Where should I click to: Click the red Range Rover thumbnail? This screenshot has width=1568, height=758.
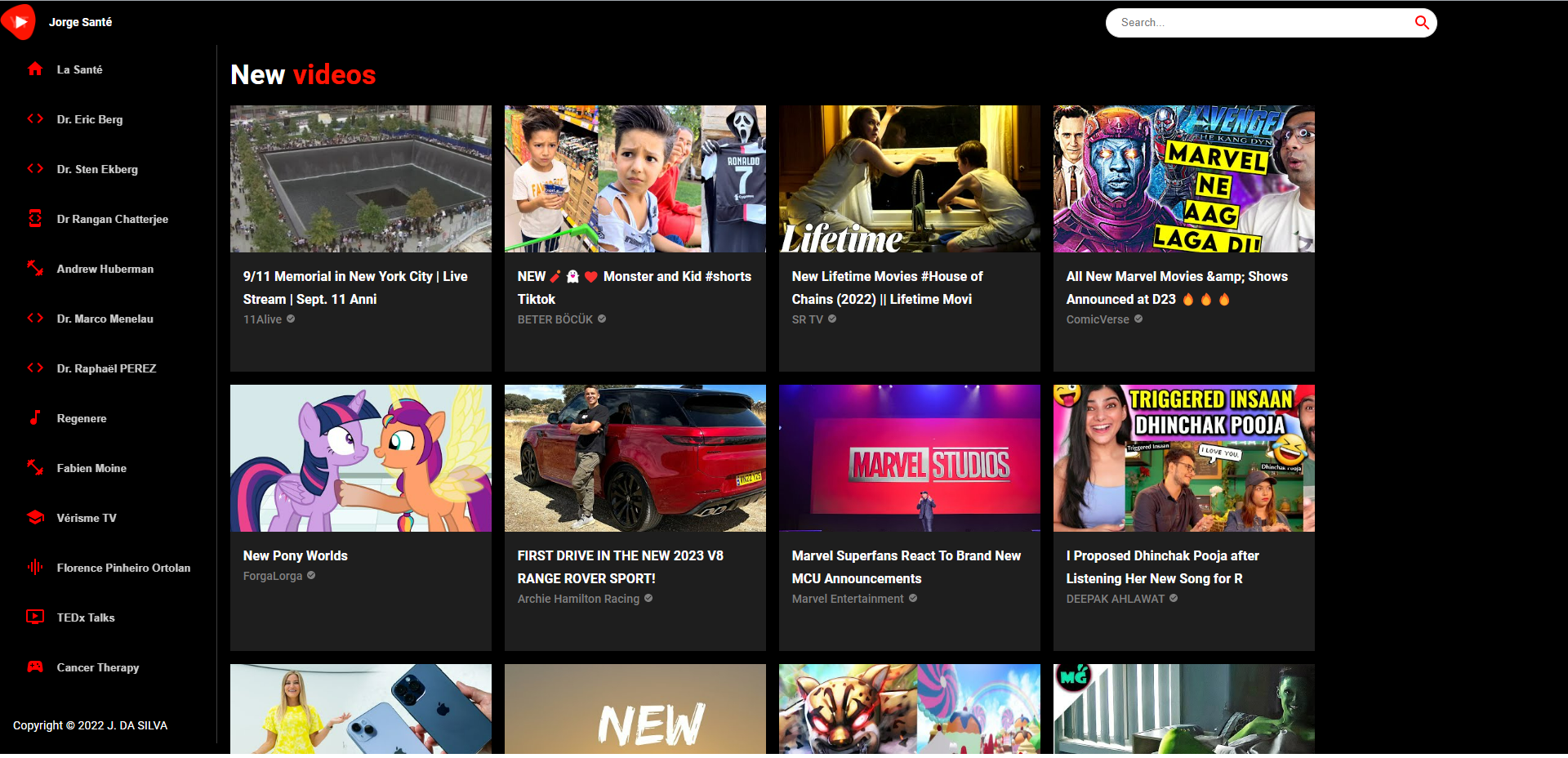click(635, 458)
